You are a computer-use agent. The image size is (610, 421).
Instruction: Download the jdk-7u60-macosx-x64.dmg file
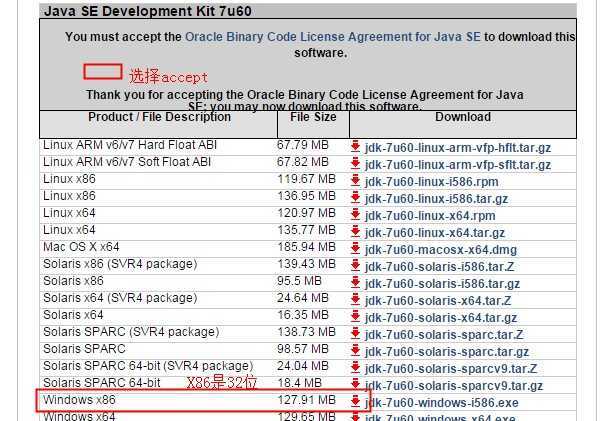coord(441,250)
